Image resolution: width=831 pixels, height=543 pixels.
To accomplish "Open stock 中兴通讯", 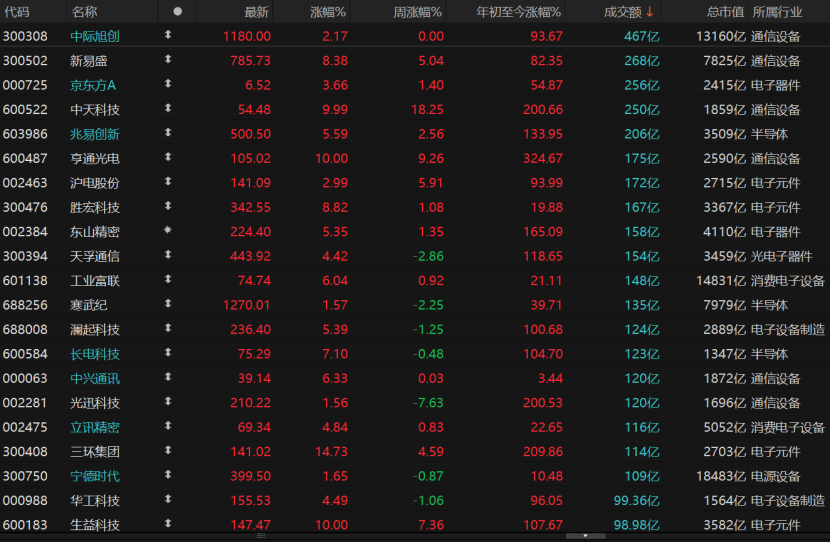I will click(95, 379).
